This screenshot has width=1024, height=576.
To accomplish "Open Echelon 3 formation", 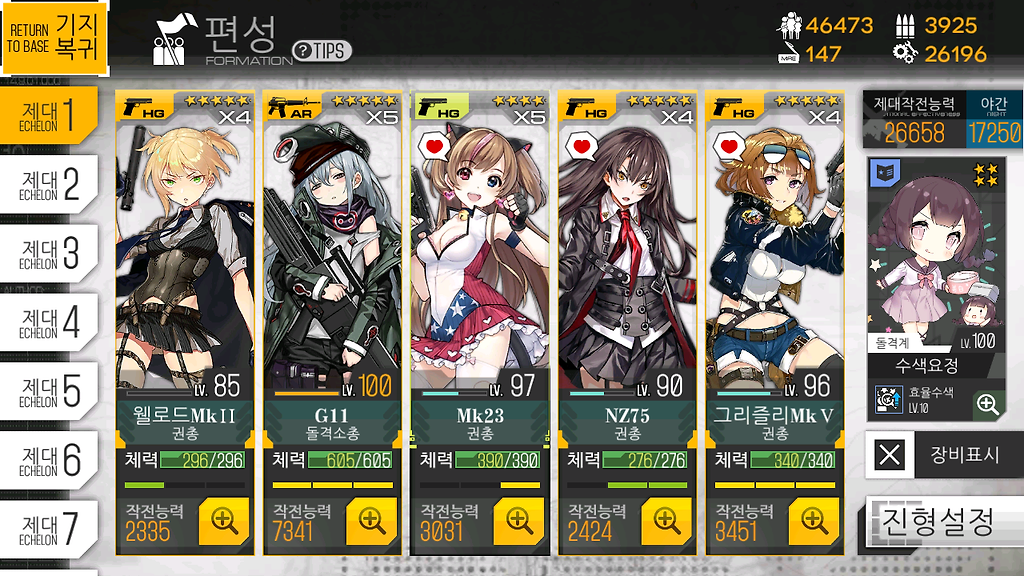I will click(x=50, y=253).
